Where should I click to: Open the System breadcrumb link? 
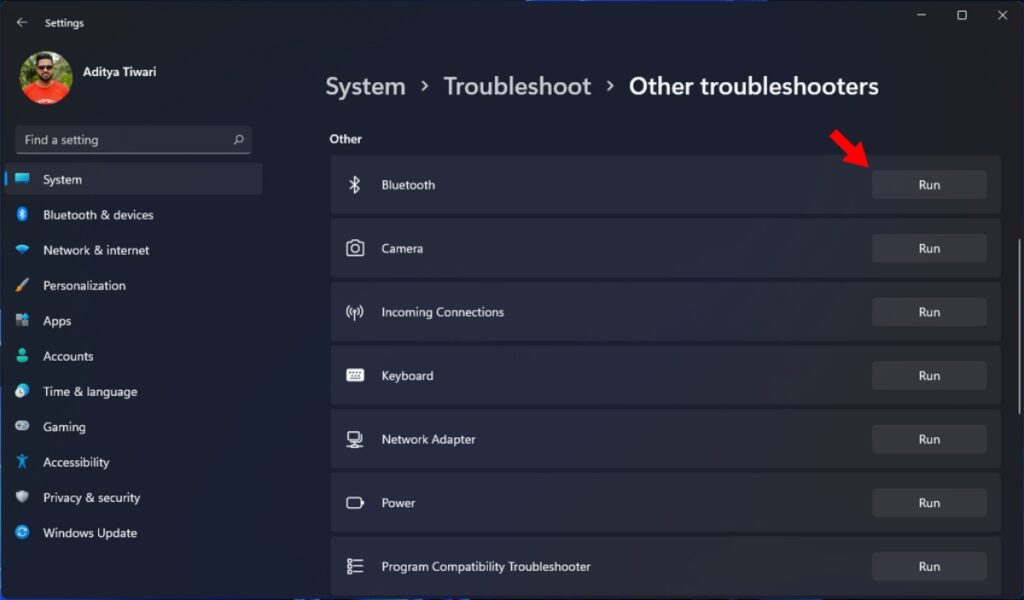click(x=365, y=87)
